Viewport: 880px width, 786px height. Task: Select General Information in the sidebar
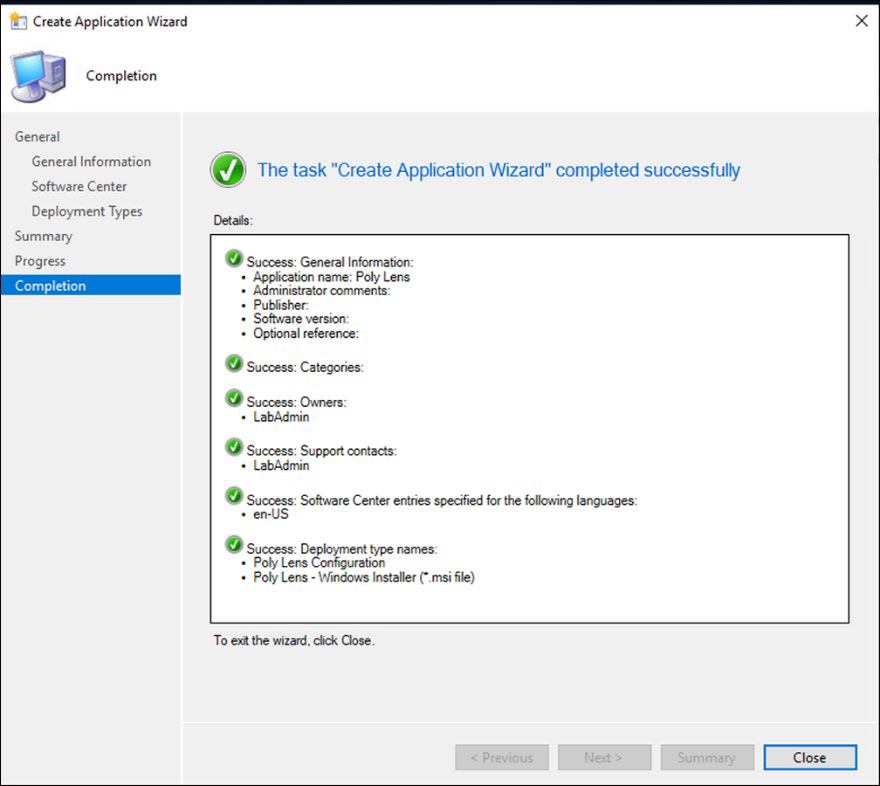pyautogui.click(x=91, y=162)
